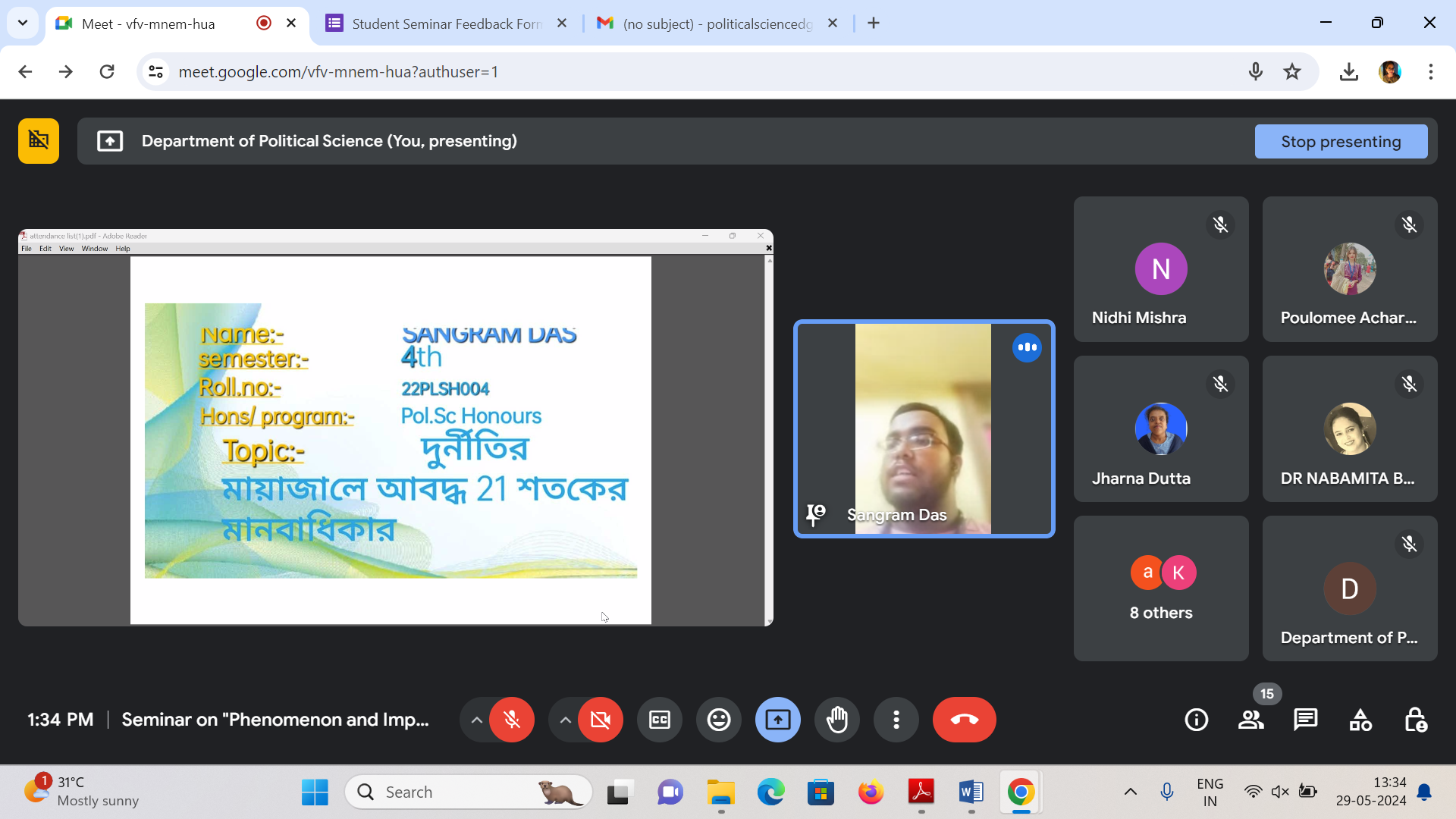This screenshot has height=819, width=1456.
Task: Show the participants people list
Action: [x=1251, y=720]
